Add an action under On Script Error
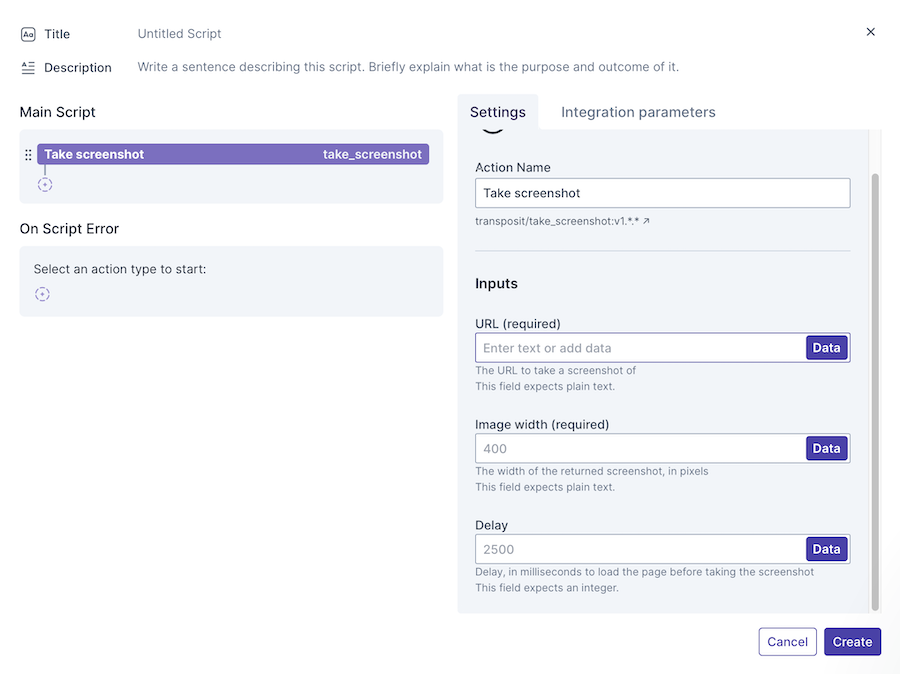This screenshot has height=674, width=900. click(42, 294)
